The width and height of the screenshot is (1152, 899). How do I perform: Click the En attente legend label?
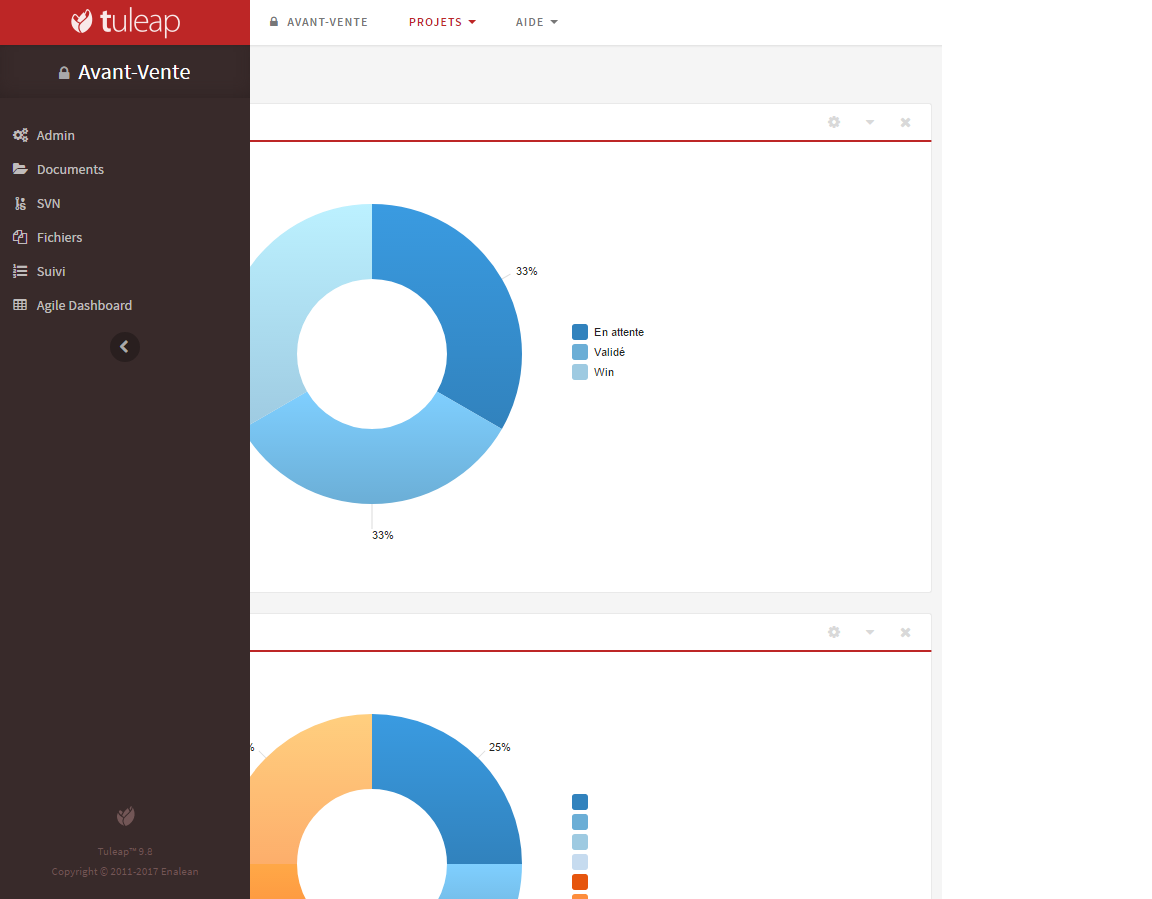point(619,332)
